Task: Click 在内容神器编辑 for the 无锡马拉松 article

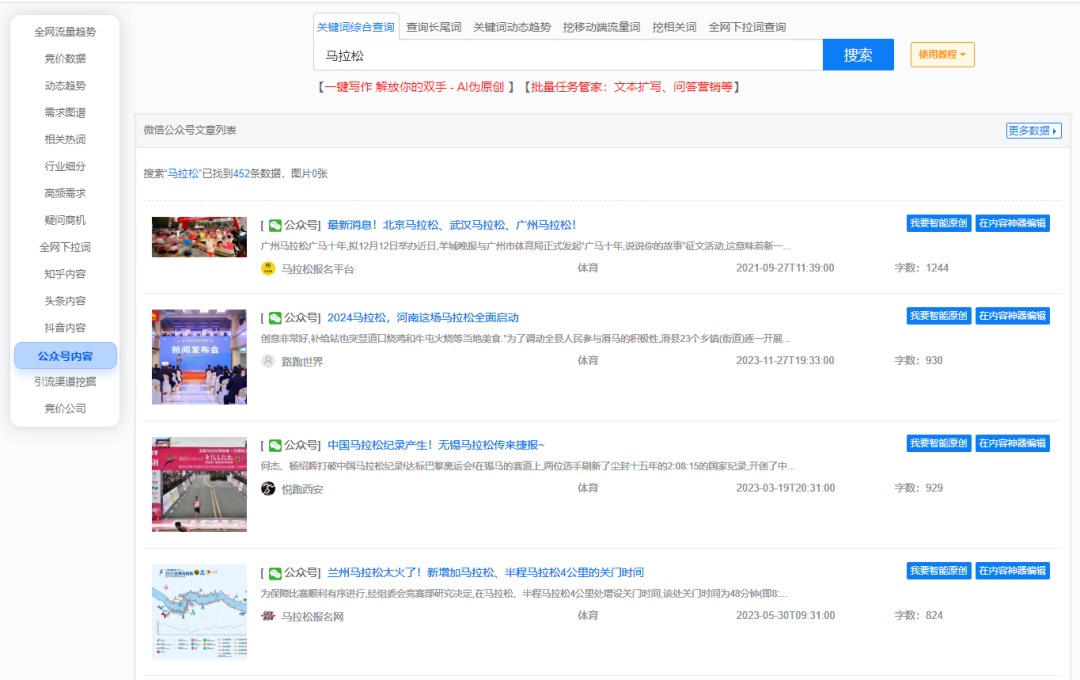Action: pos(1012,443)
